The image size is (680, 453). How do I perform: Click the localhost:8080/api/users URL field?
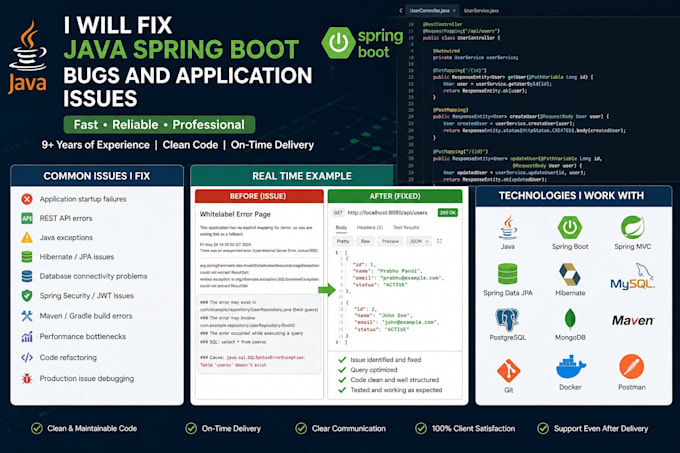coord(387,213)
